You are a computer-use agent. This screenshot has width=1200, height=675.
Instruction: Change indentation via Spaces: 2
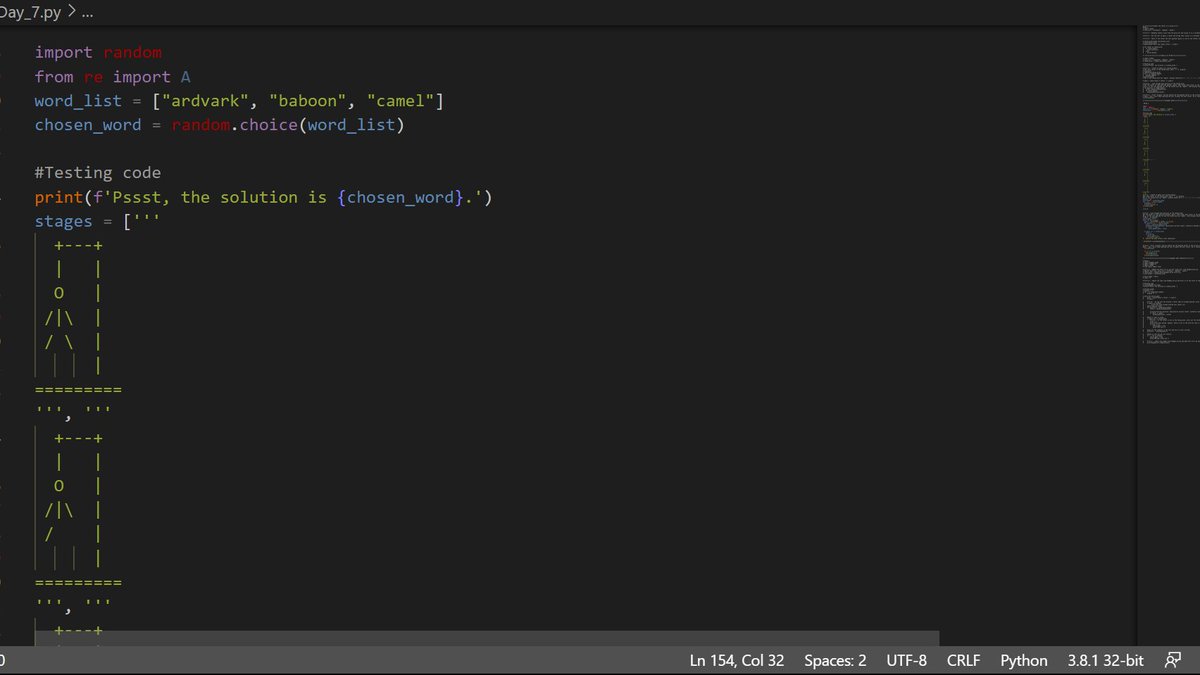(x=835, y=660)
